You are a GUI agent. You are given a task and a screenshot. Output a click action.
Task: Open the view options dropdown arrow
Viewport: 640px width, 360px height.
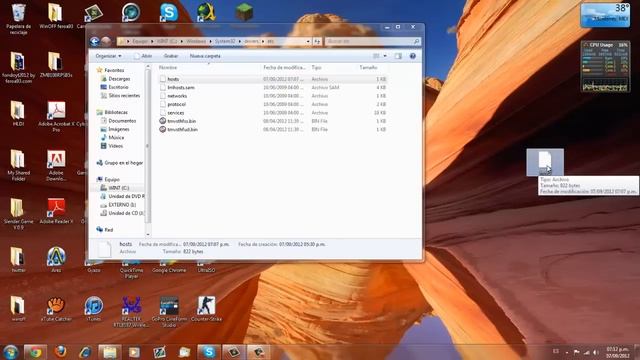pyautogui.click(x=385, y=56)
